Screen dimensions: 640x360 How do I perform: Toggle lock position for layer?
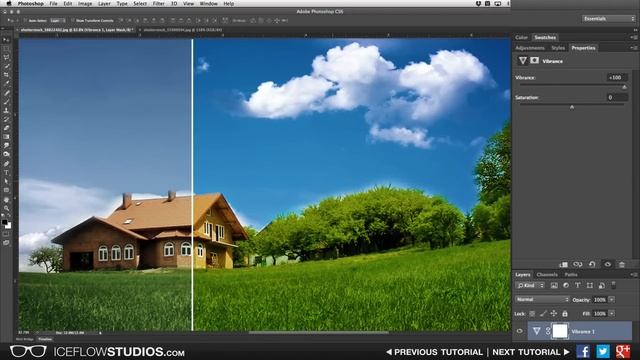pos(554,313)
